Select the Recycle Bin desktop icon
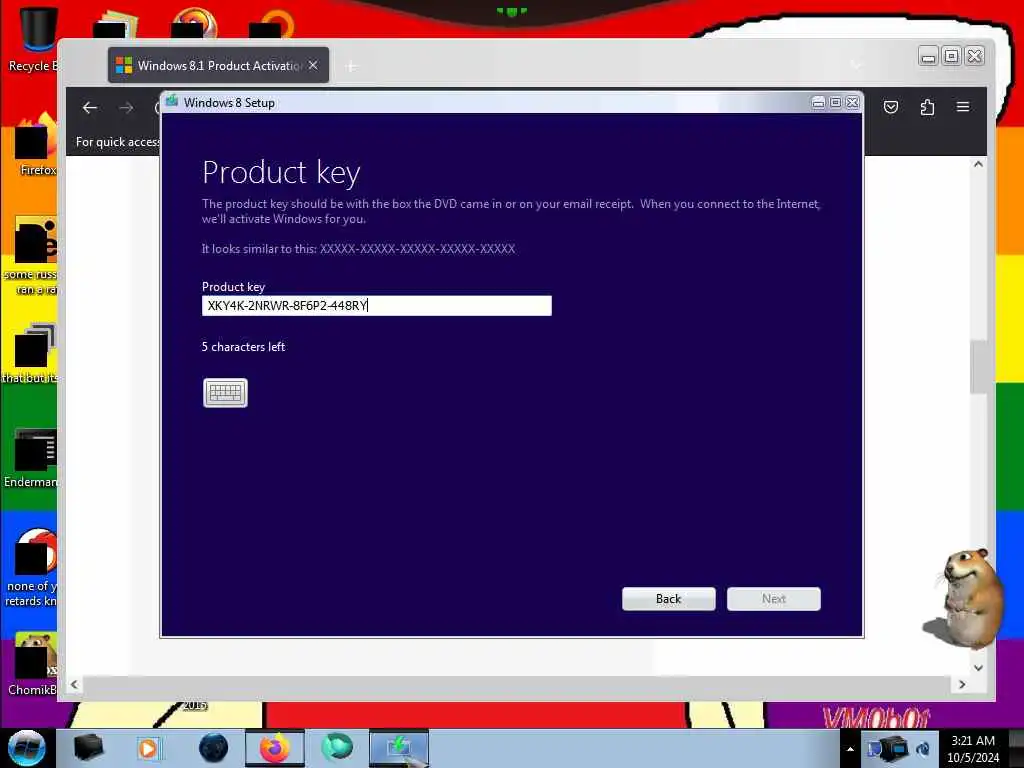The image size is (1024, 768). pyautogui.click(x=36, y=37)
